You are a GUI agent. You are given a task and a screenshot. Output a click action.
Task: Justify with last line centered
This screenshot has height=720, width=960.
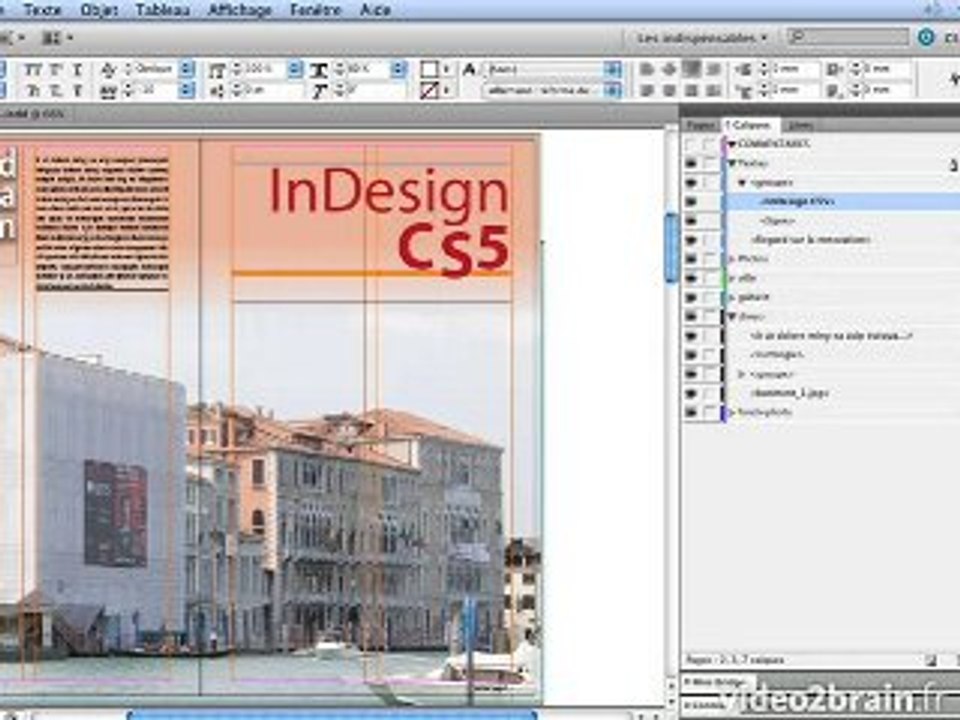(x=669, y=91)
